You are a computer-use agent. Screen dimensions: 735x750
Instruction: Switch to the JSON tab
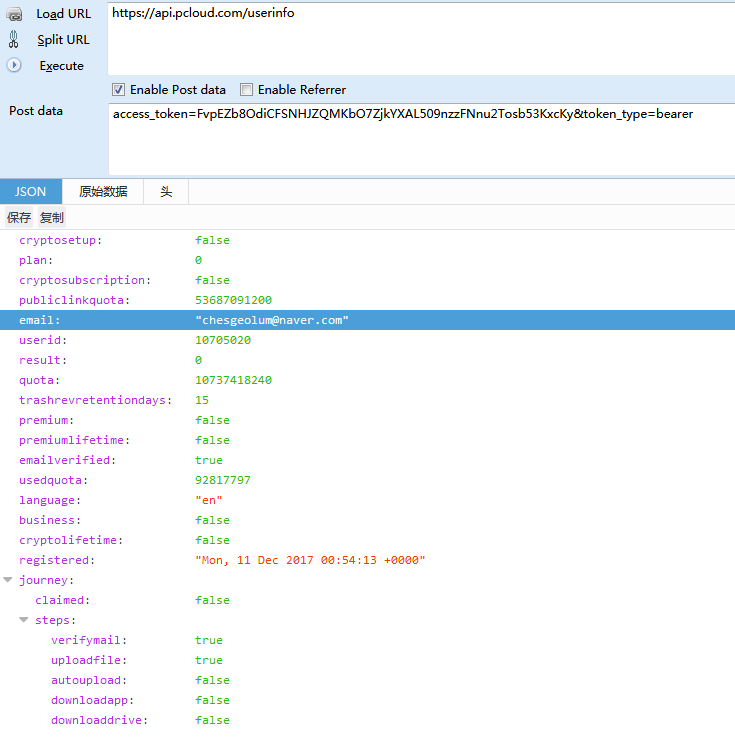pyautogui.click(x=31, y=192)
